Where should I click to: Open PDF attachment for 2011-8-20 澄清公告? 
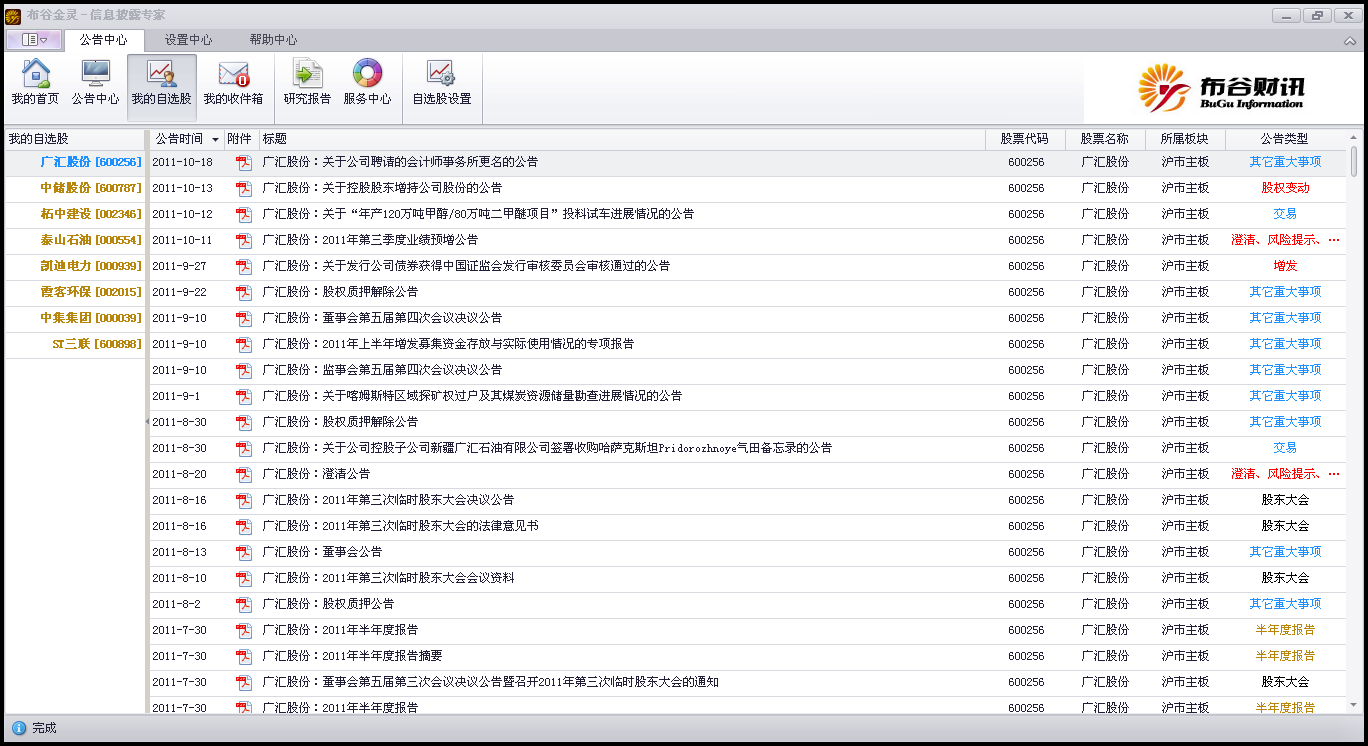pyautogui.click(x=244, y=474)
